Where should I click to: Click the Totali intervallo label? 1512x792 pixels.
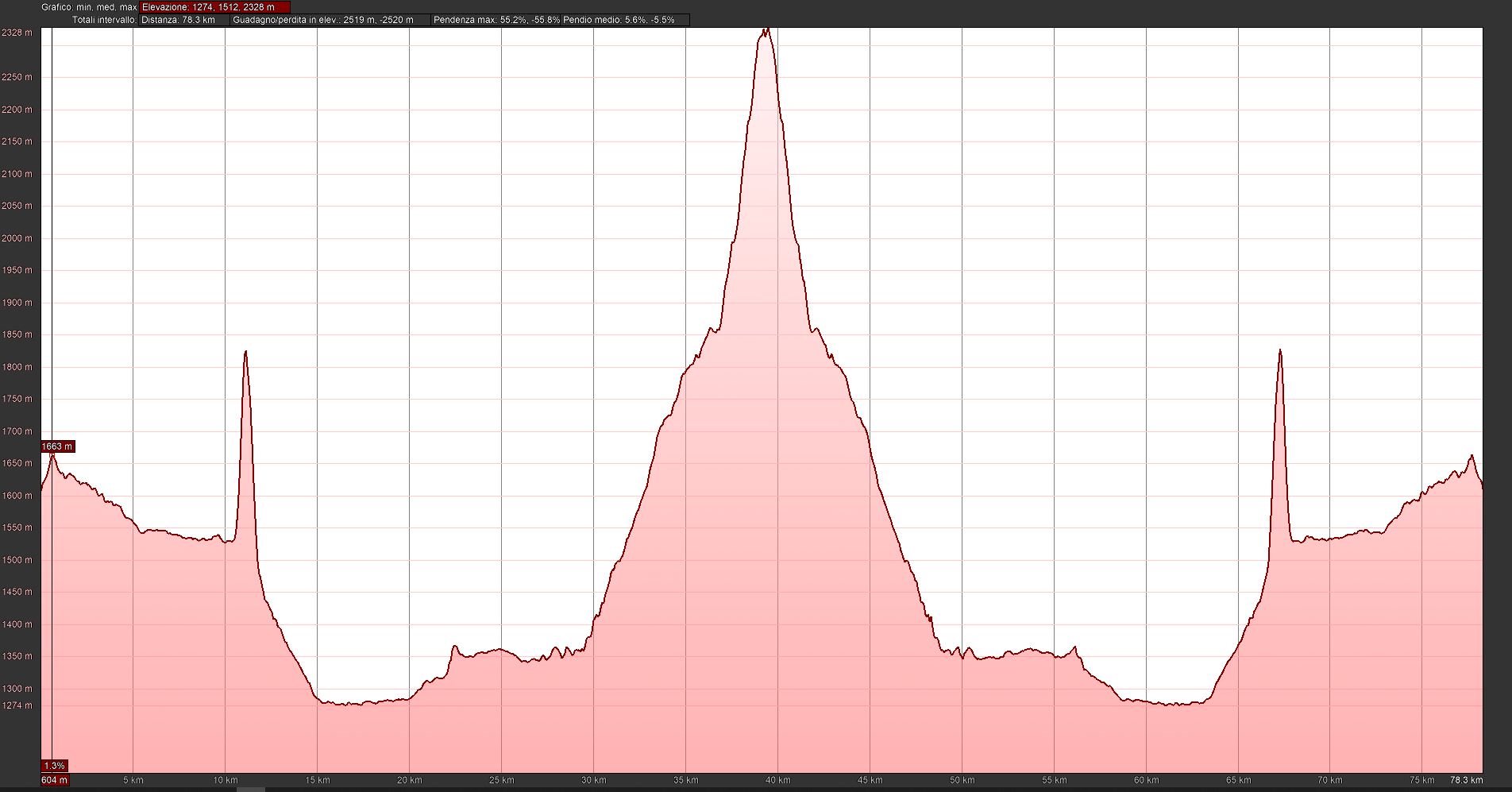[104, 20]
